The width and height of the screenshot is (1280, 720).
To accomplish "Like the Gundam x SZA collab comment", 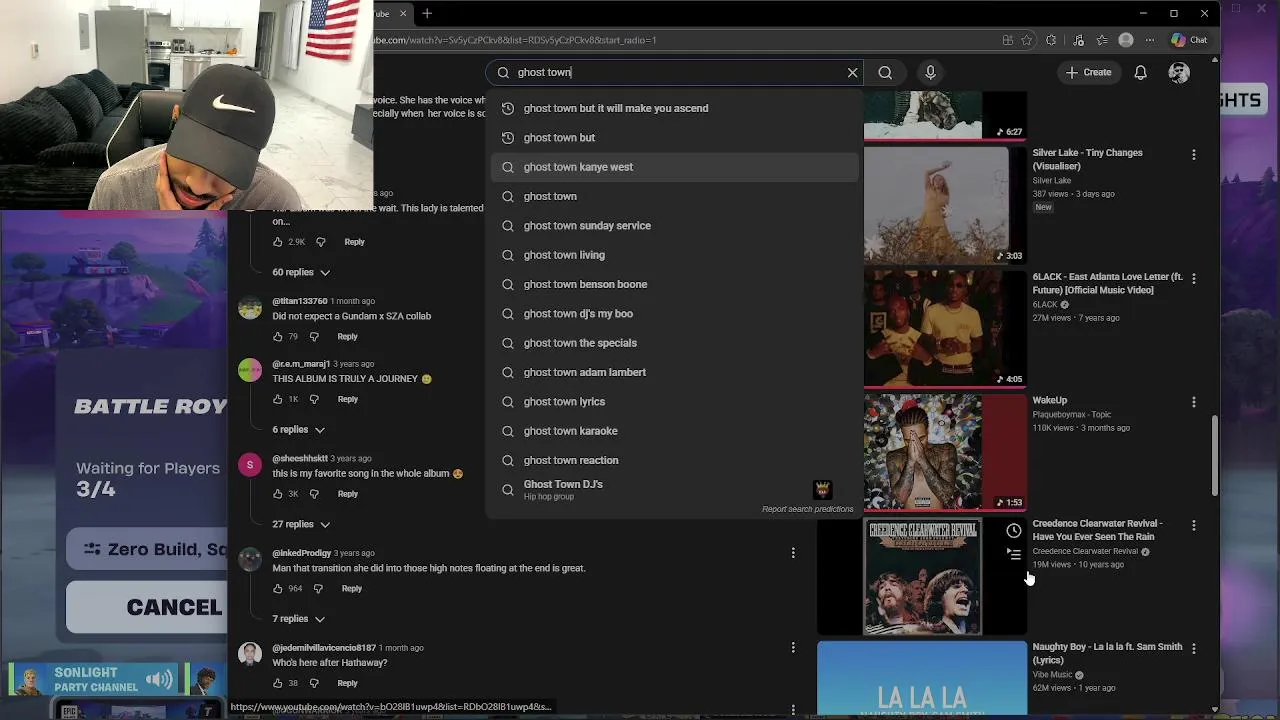I will tap(278, 336).
